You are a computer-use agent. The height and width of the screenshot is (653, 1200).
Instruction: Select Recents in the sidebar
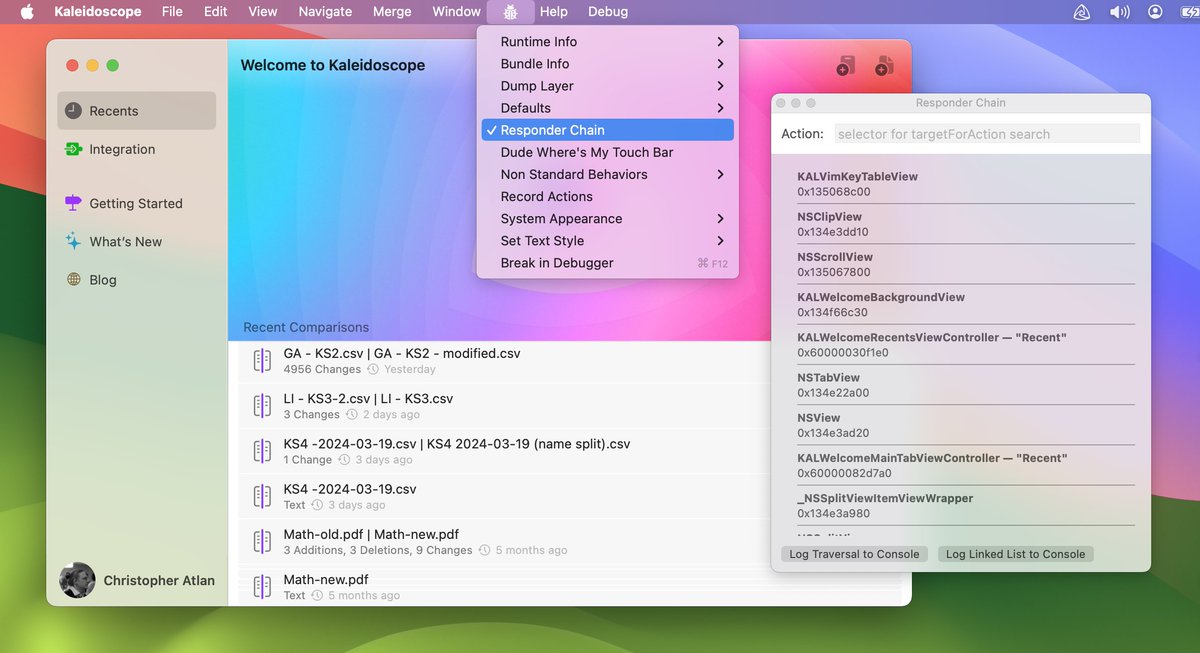137,111
